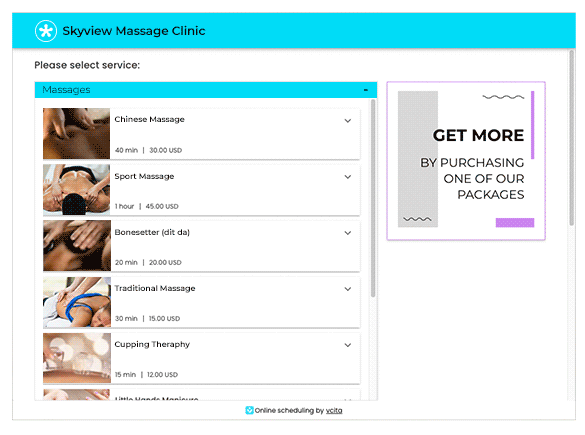This screenshot has height=435, width=585.
Task: Expand the Cupping Theraphy details chevron
Action: coord(348,345)
